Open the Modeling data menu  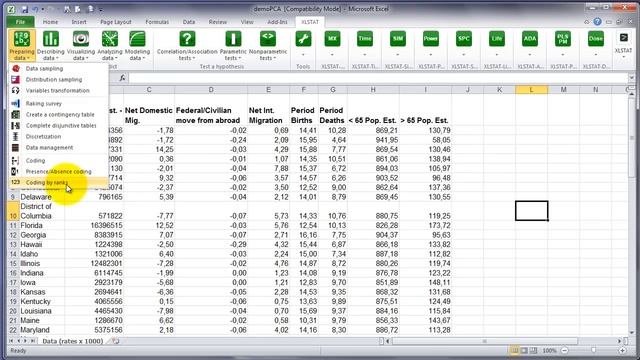tap(137, 45)
